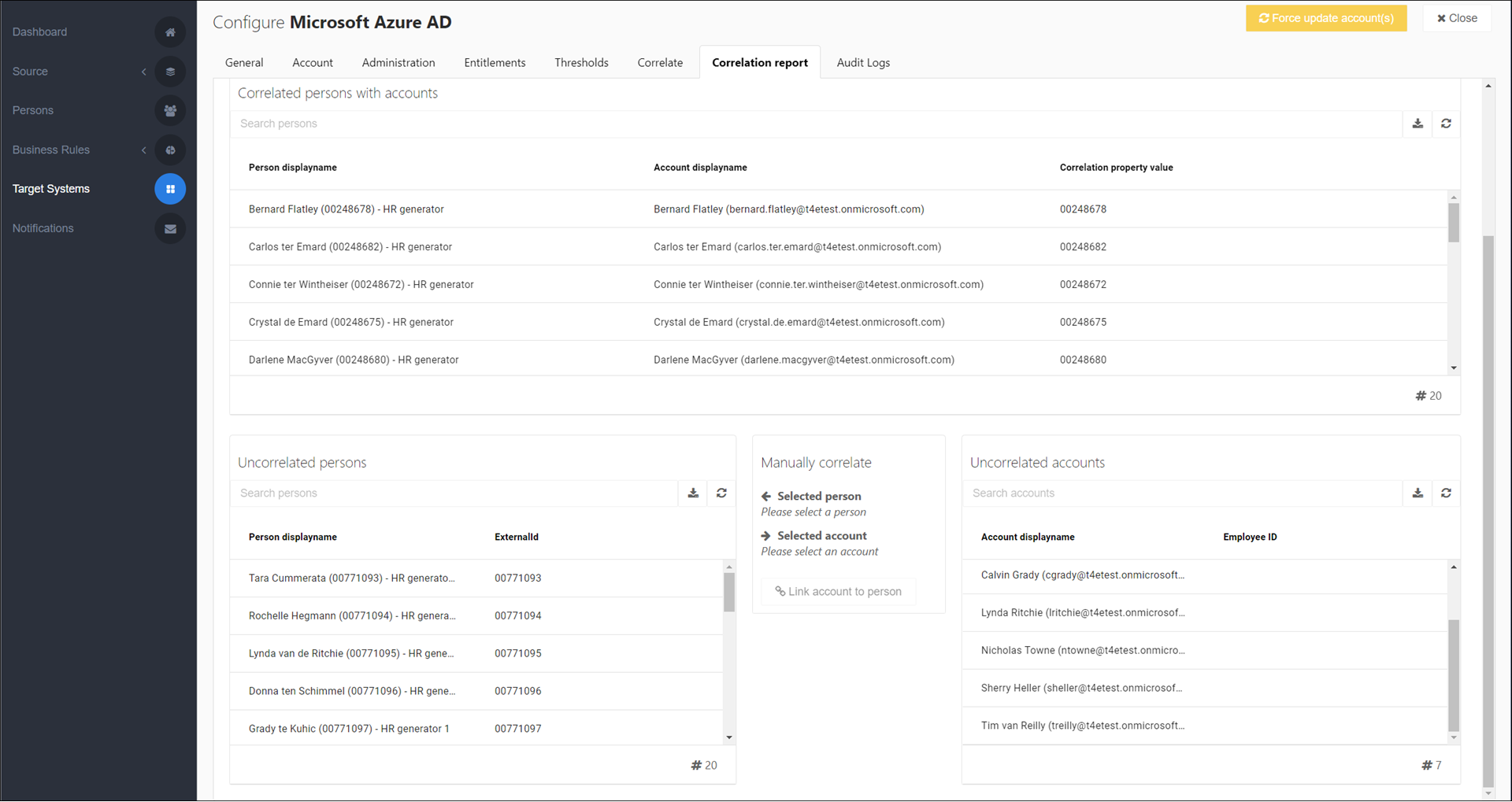The image size is (1512, 802).
Task: Open the Administration tab
Action: point(398,63)
